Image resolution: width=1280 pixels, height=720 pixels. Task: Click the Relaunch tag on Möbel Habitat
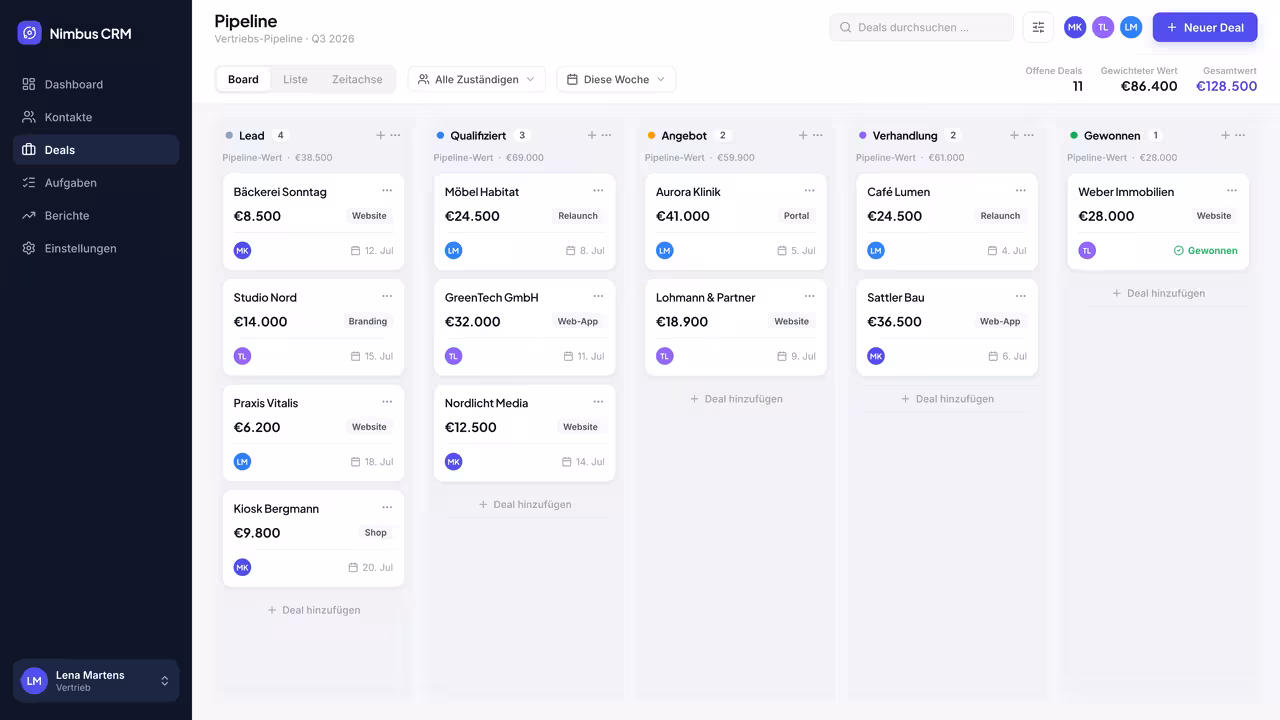pos(578,216)
